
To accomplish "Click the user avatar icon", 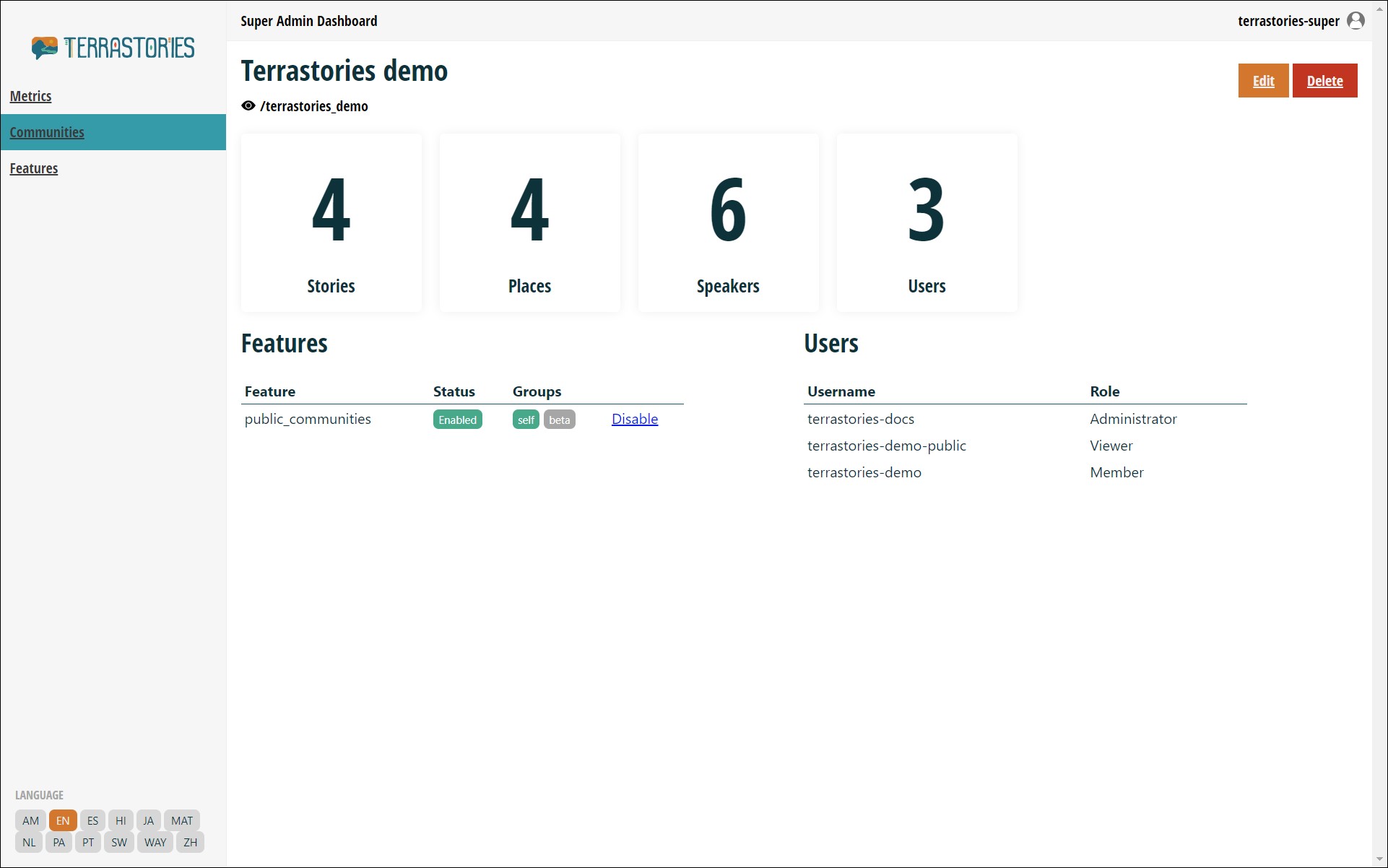I will pos(1356,21).
